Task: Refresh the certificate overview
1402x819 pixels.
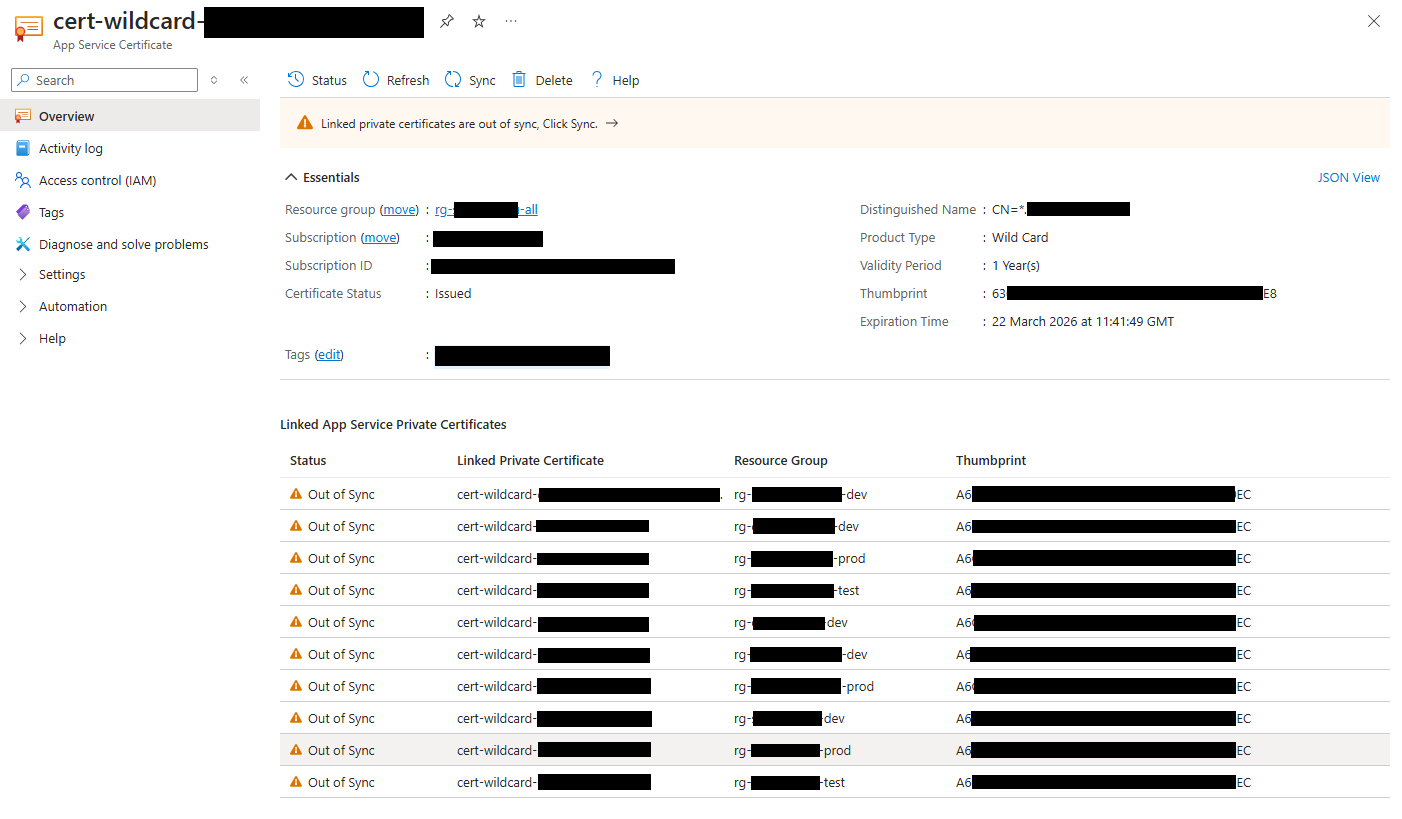Action: 396,80
